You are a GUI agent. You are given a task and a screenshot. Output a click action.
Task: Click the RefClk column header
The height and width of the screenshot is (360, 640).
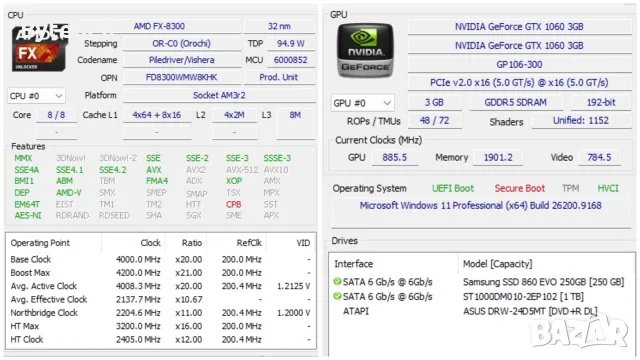click(249, 243)
